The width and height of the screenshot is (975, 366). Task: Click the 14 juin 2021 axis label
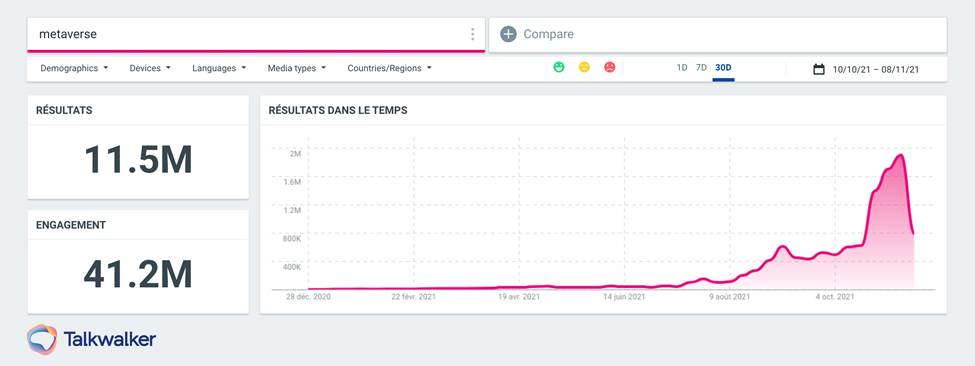[x=624, y=297]
